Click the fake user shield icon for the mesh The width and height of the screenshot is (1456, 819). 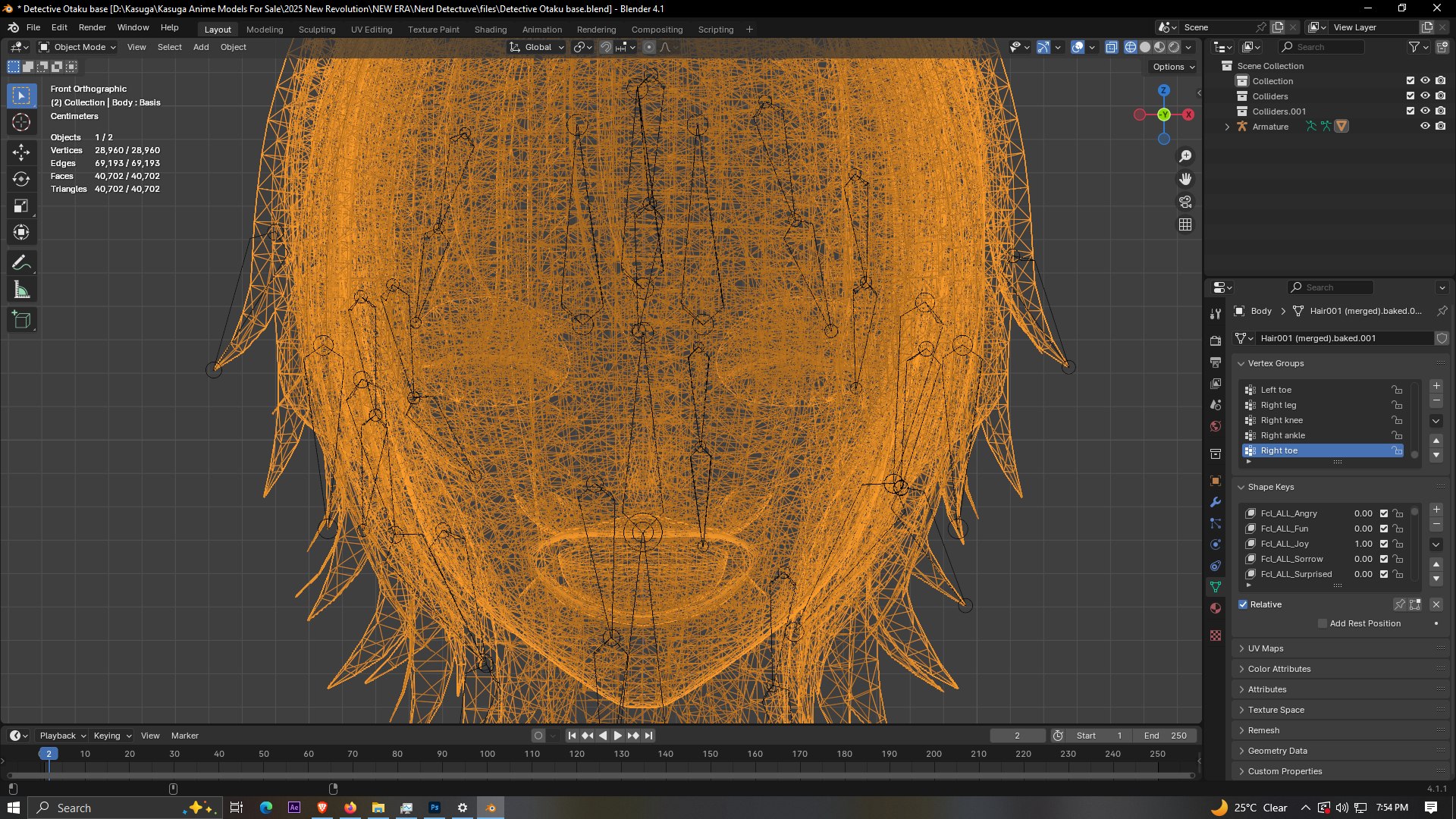[1442, 338]
